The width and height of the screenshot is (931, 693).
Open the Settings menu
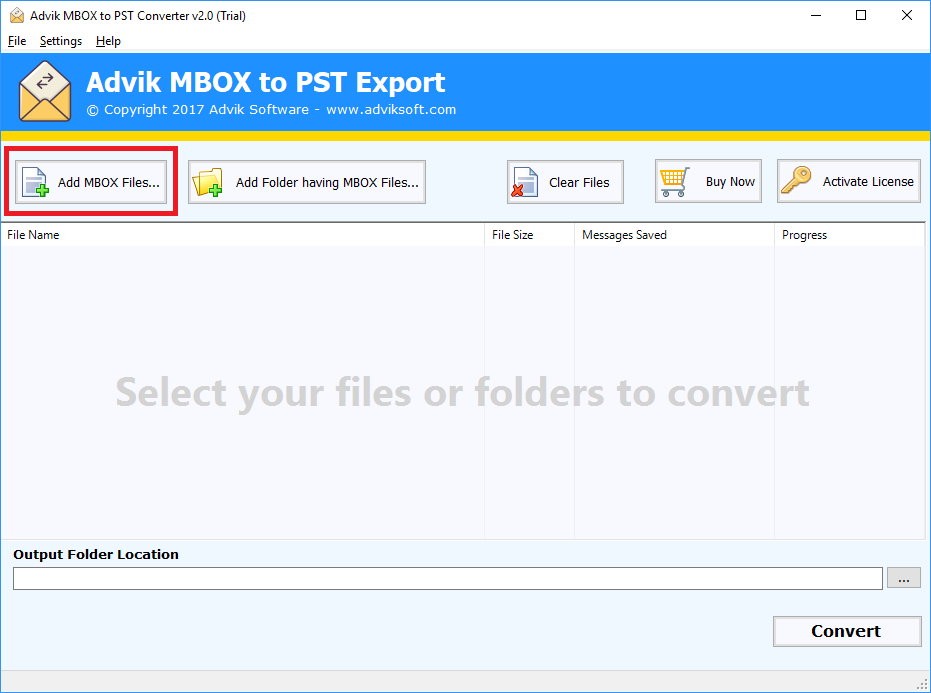[60, 41]
